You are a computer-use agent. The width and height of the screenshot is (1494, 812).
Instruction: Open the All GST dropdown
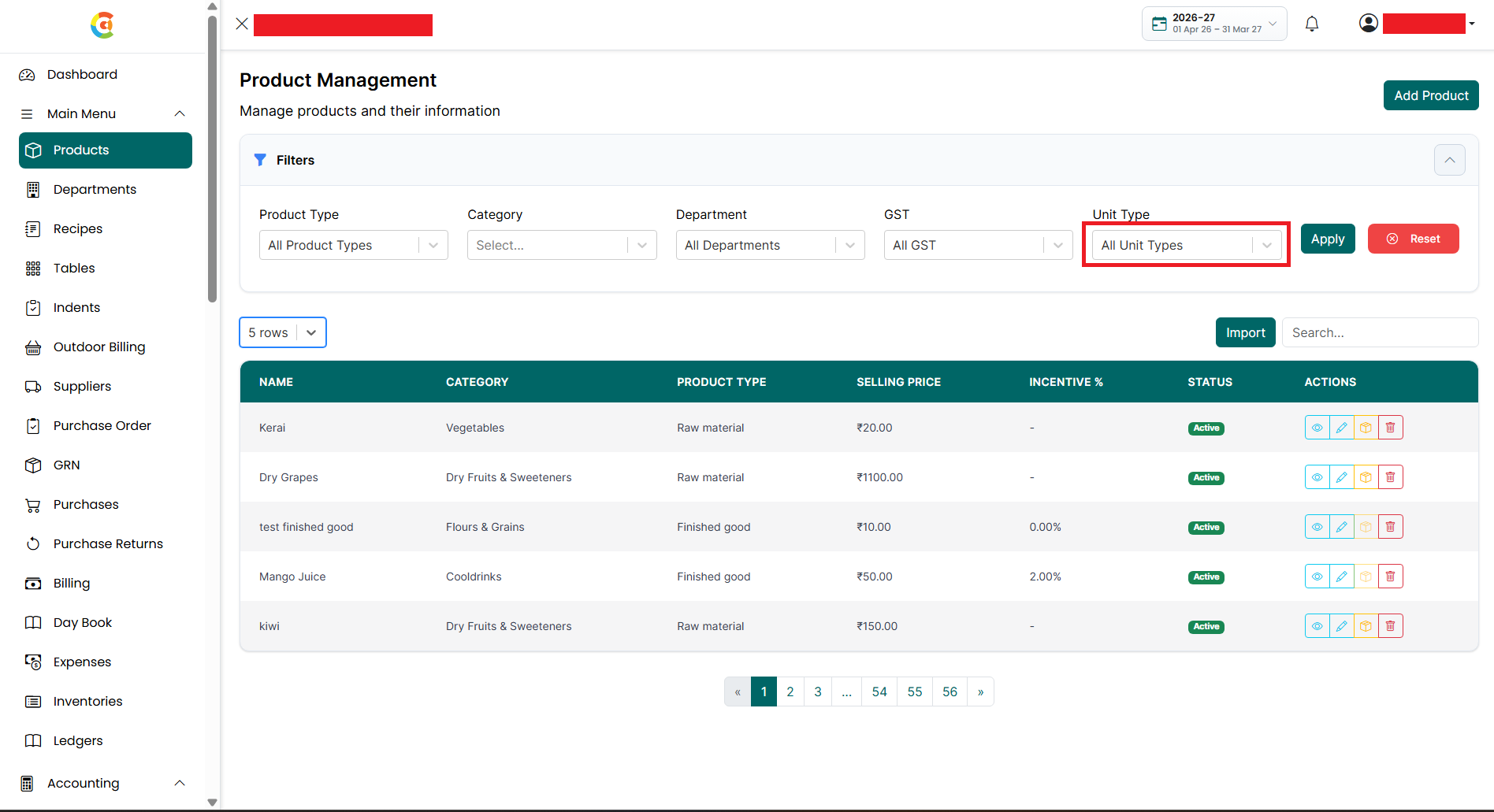tap(978, 245)
